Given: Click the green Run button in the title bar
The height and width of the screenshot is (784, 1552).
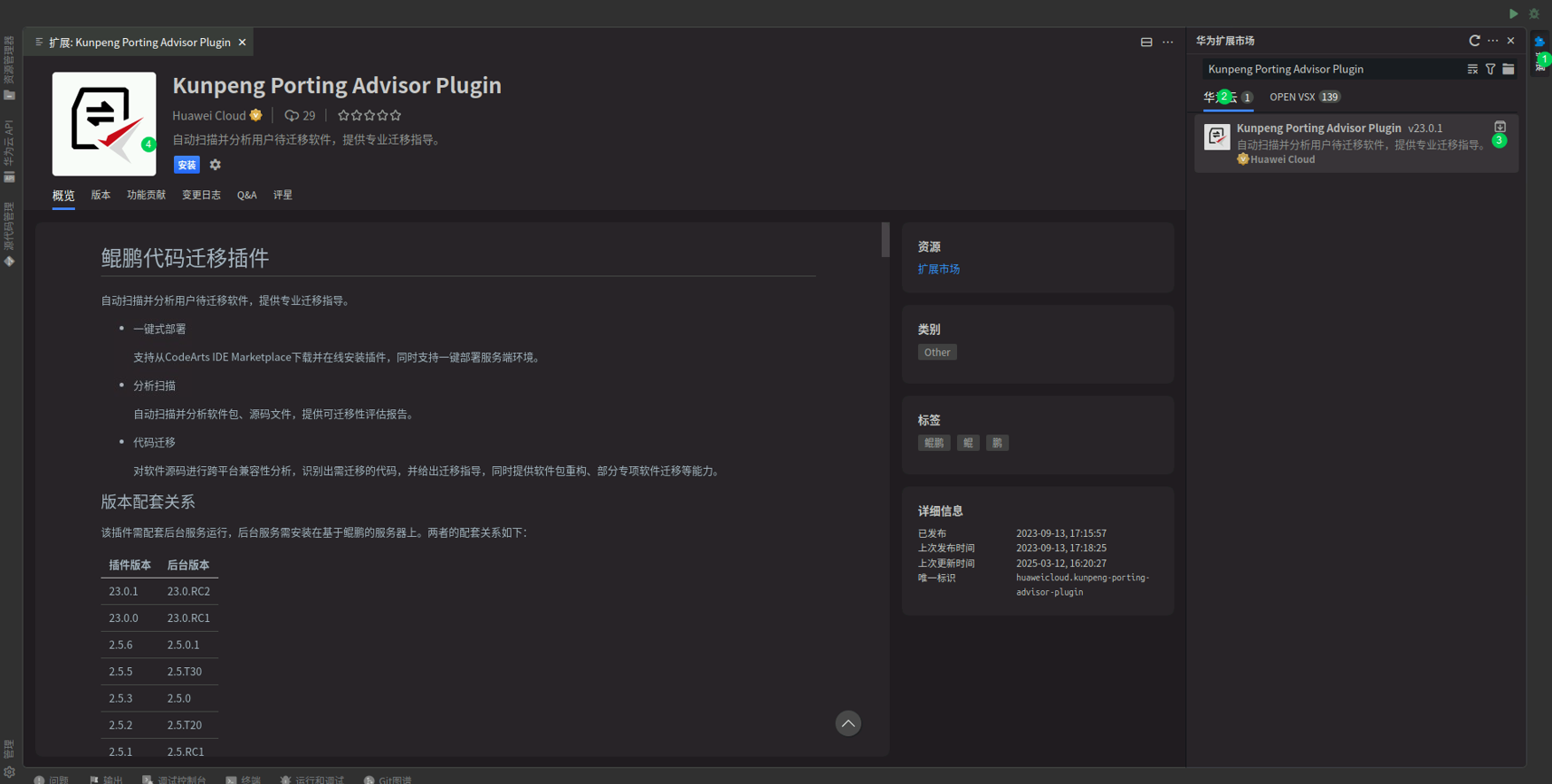Looking at the screenshot, I should [1513, 14].
